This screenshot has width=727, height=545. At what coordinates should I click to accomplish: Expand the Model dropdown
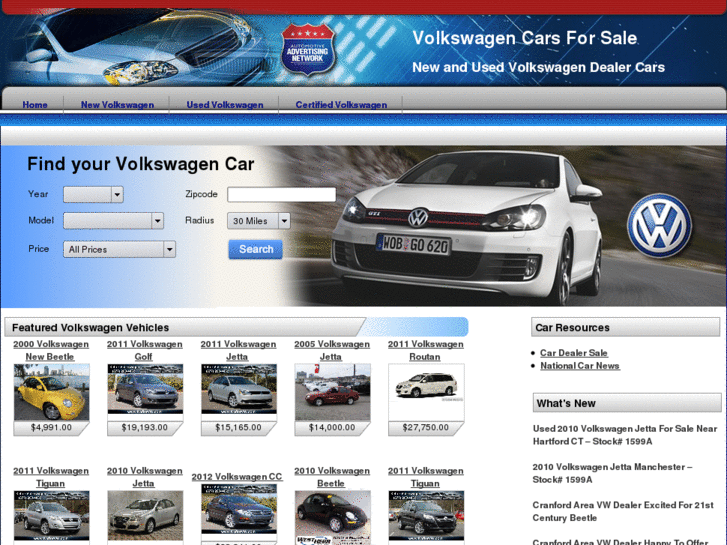pyautogui.click(x=114, y=221)
